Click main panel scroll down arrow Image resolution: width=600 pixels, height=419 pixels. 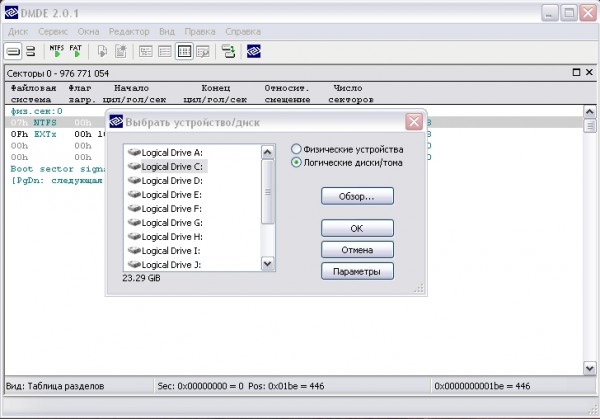(x=589, y=368)
